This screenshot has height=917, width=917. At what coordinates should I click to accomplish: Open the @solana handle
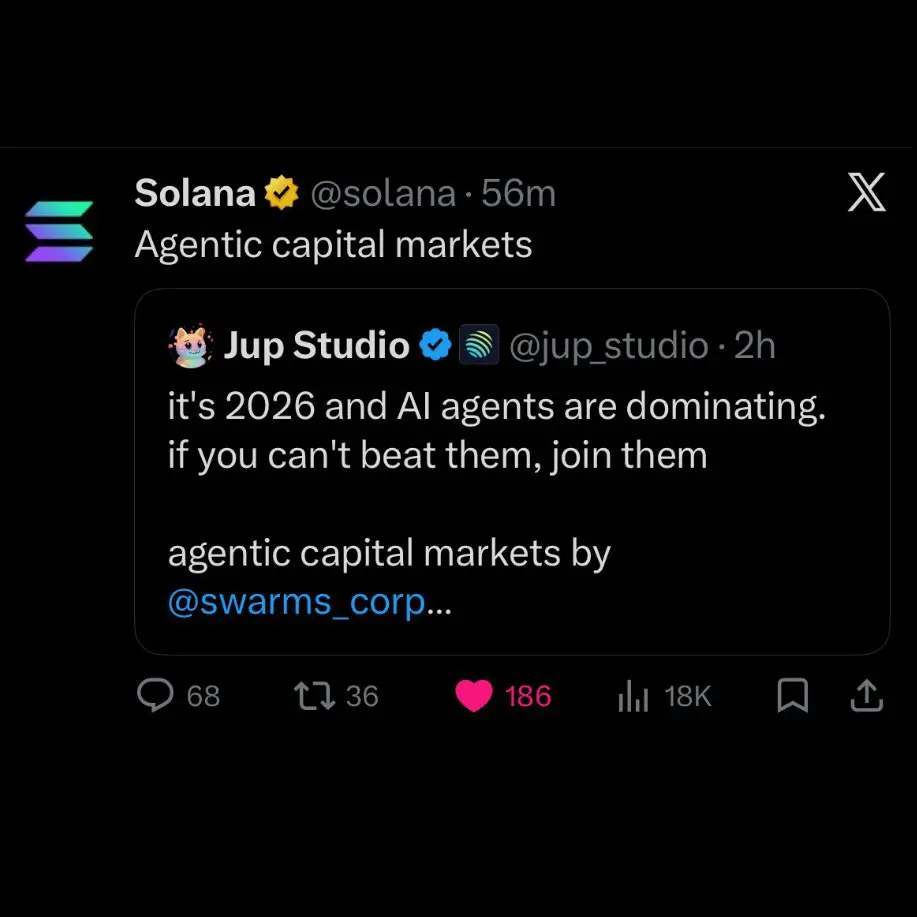pyautogui.click(x=383, y=193)
